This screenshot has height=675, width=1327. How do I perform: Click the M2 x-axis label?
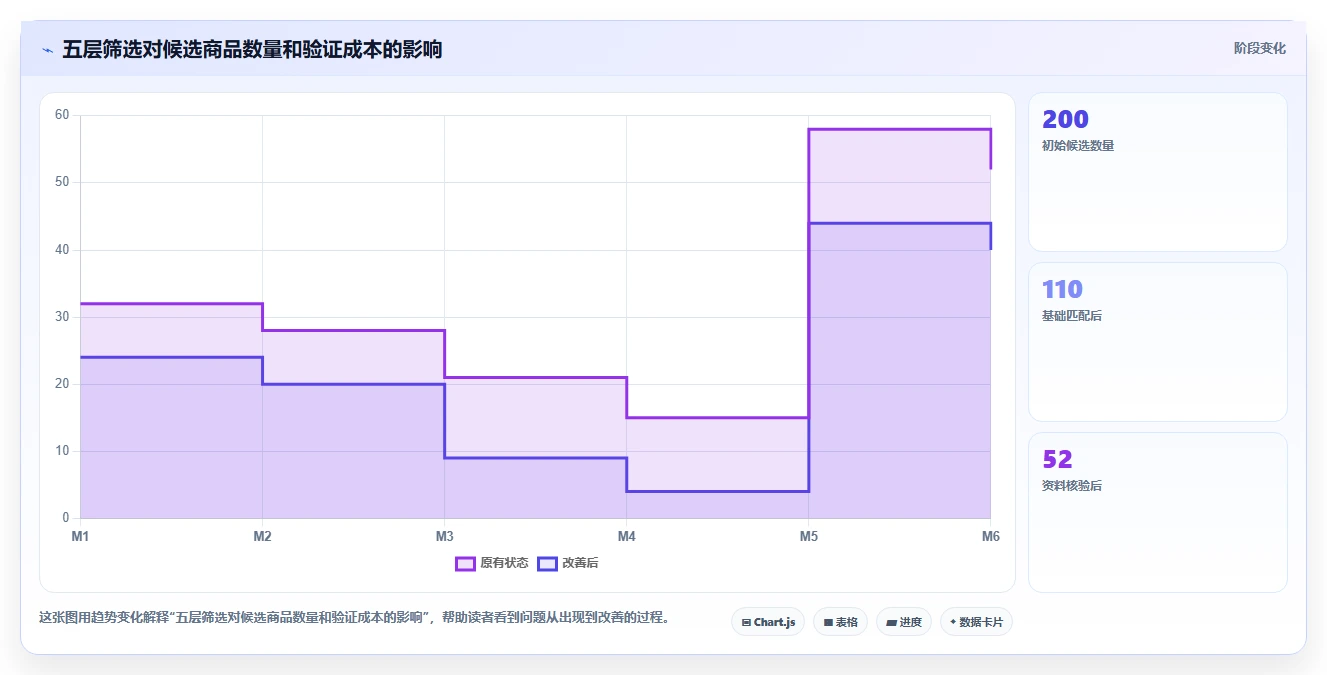coord(262,537)
